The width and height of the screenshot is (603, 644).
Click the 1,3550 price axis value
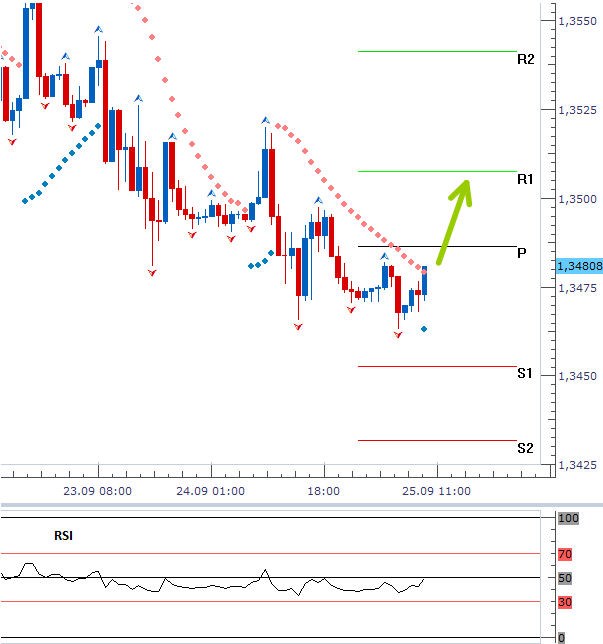(578, 21)
